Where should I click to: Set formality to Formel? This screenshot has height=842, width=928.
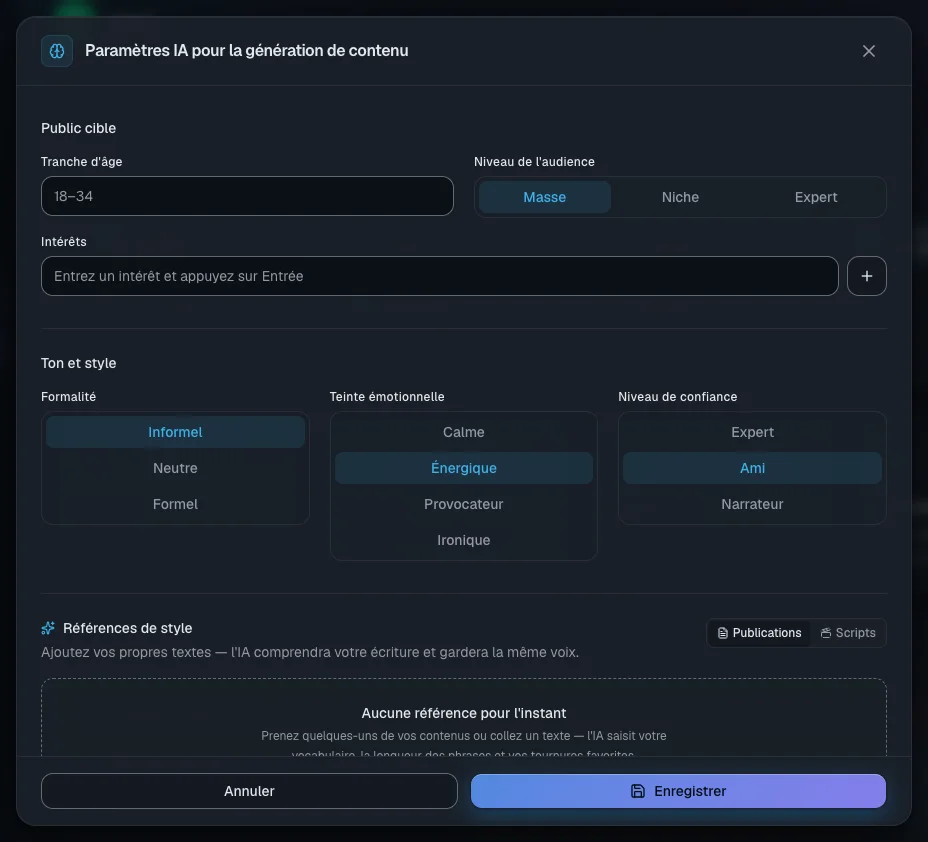pos(175,504)
